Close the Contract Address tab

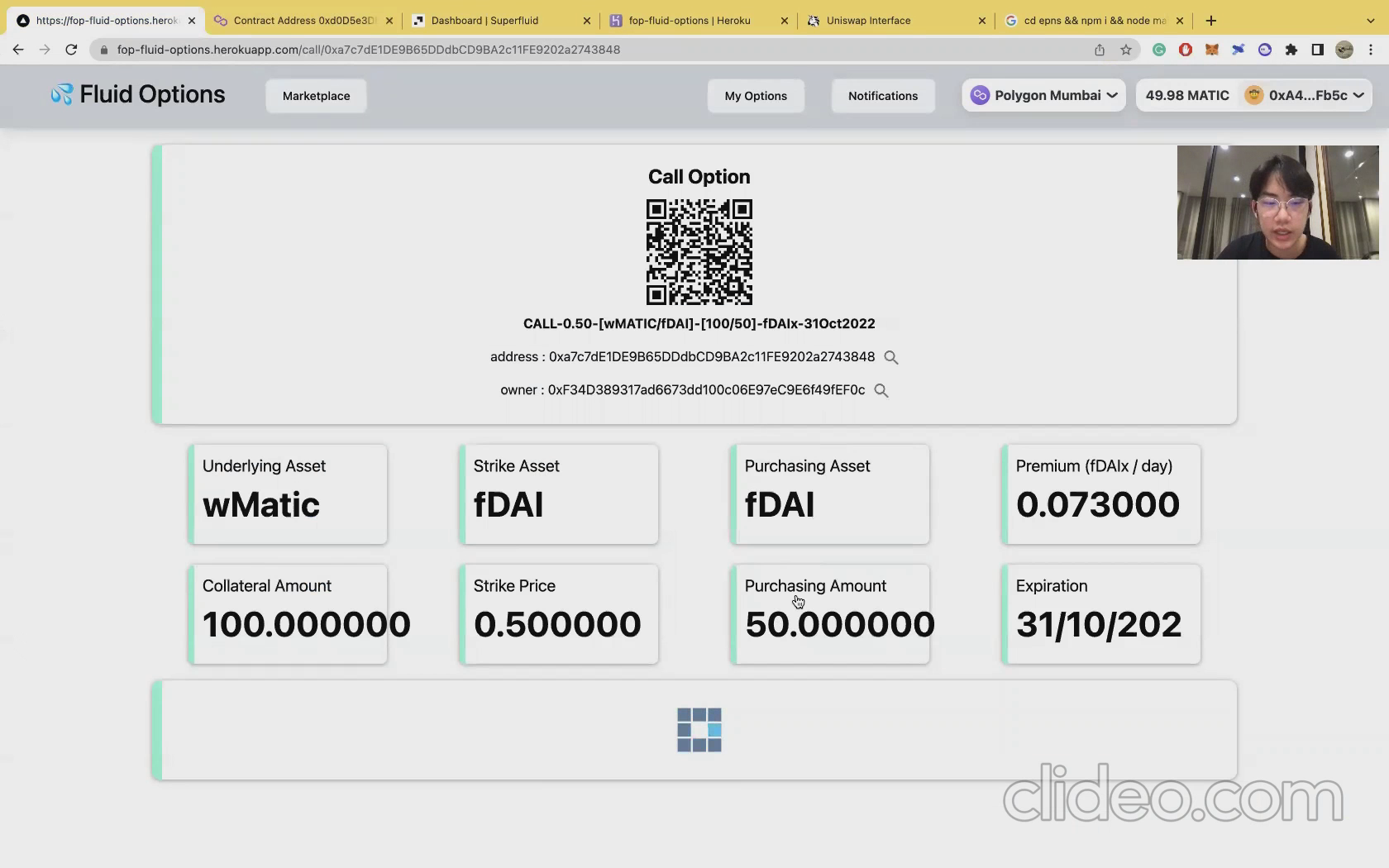tap(389, 21)
